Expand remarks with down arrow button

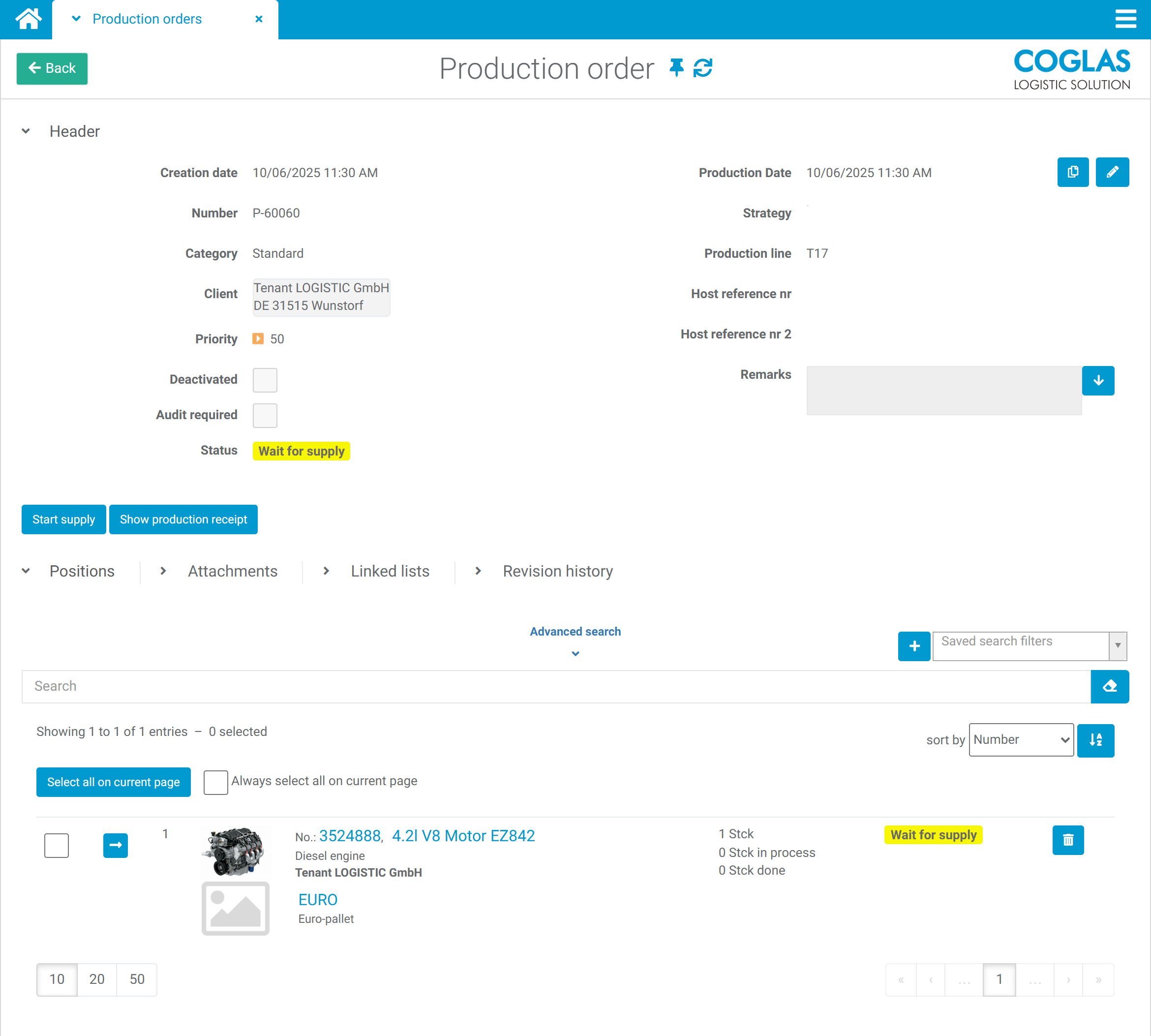[x=1097, y=381]
